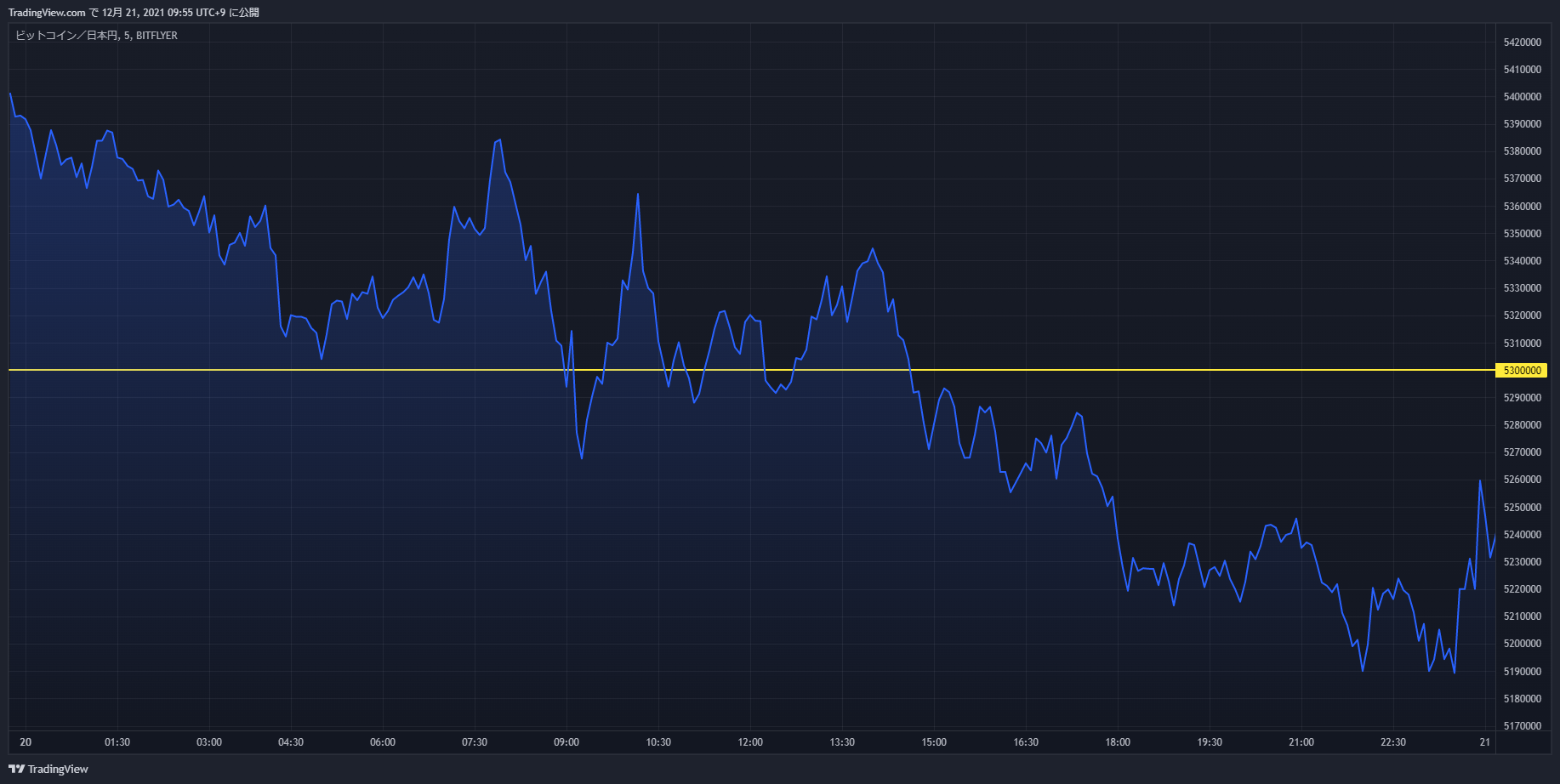Click the 5410000 price axis label

(x=1523, y=70)
